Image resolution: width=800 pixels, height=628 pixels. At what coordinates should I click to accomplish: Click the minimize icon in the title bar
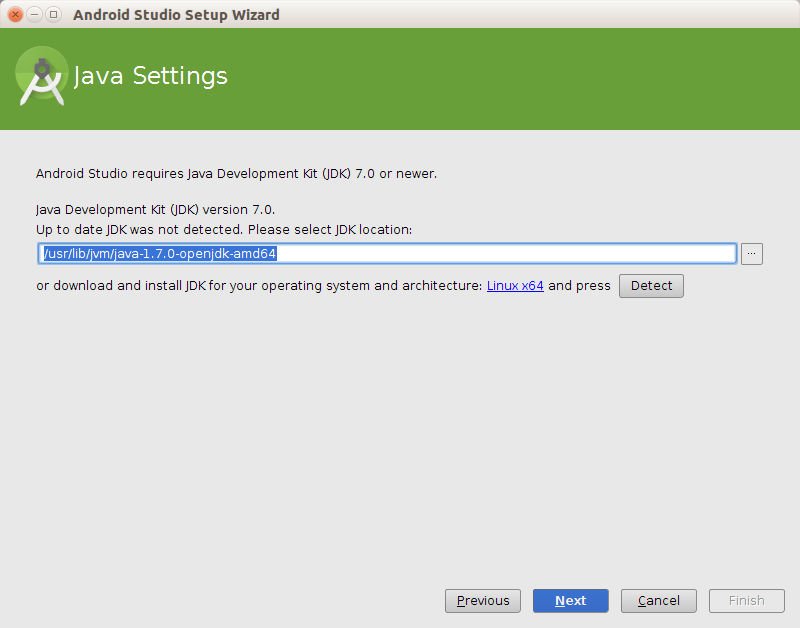pos(33,14)
